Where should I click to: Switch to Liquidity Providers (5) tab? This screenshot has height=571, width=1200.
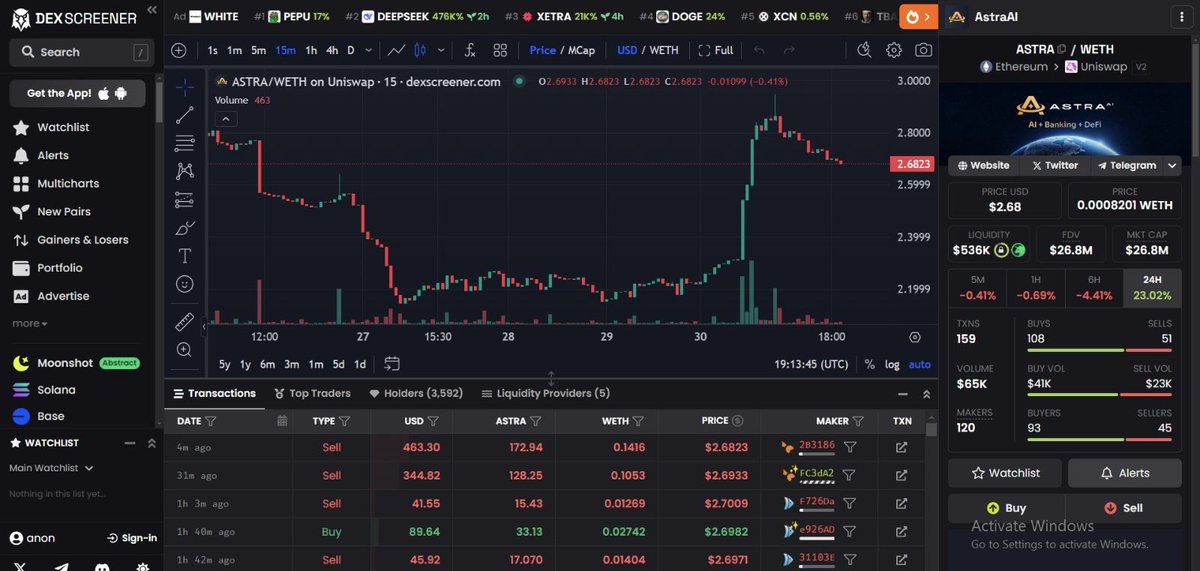point(546,394)
